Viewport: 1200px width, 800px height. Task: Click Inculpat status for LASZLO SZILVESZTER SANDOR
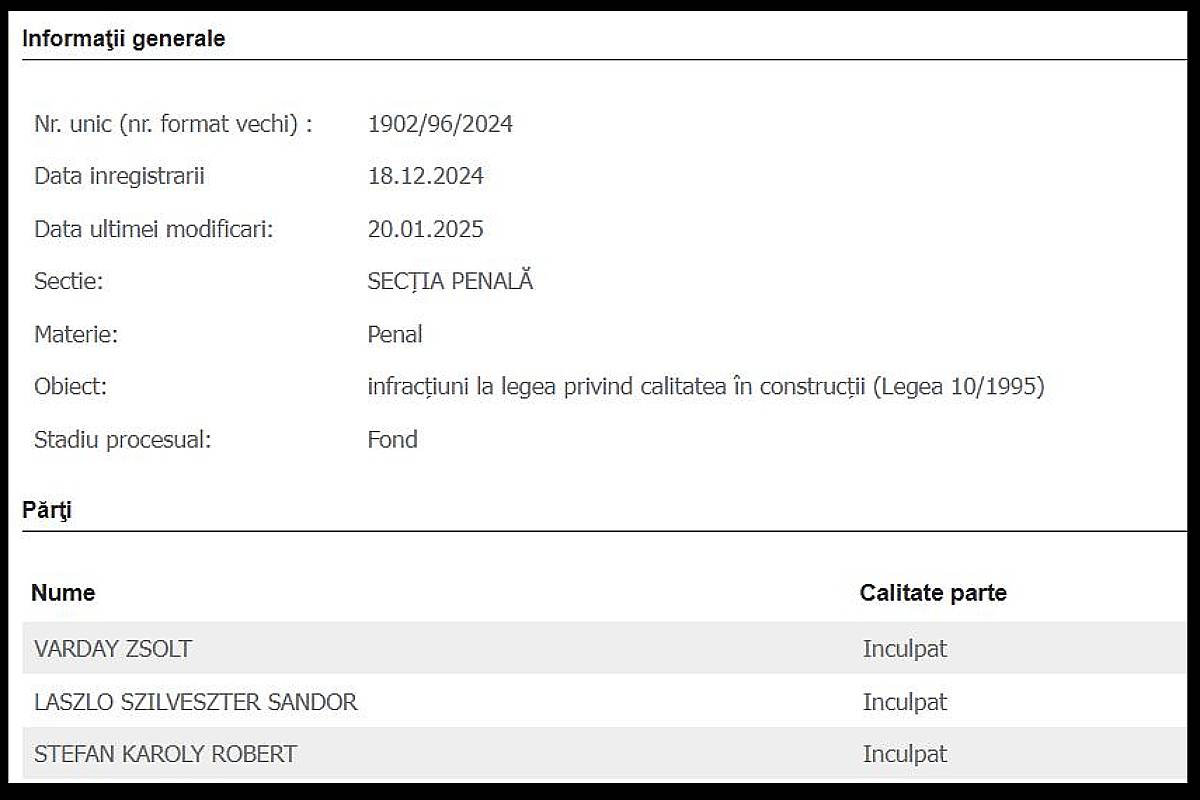pyautogui.click(x=904, y=702)
